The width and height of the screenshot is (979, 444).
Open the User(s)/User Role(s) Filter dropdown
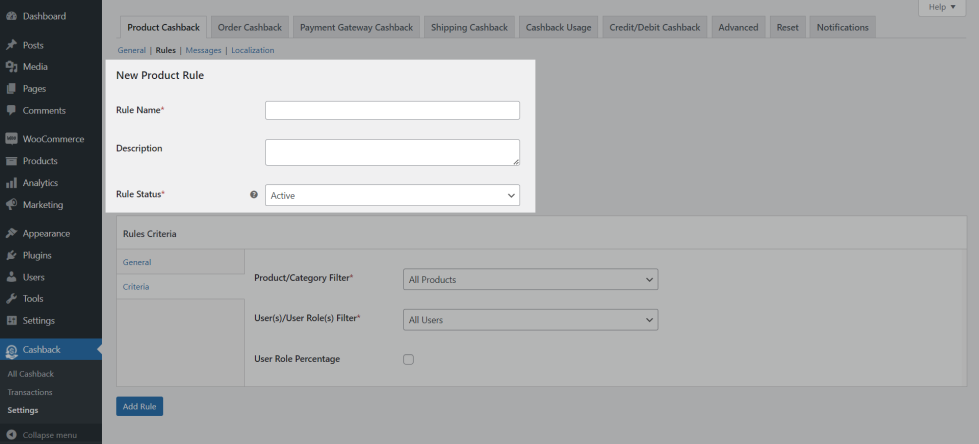pos(530,320)
